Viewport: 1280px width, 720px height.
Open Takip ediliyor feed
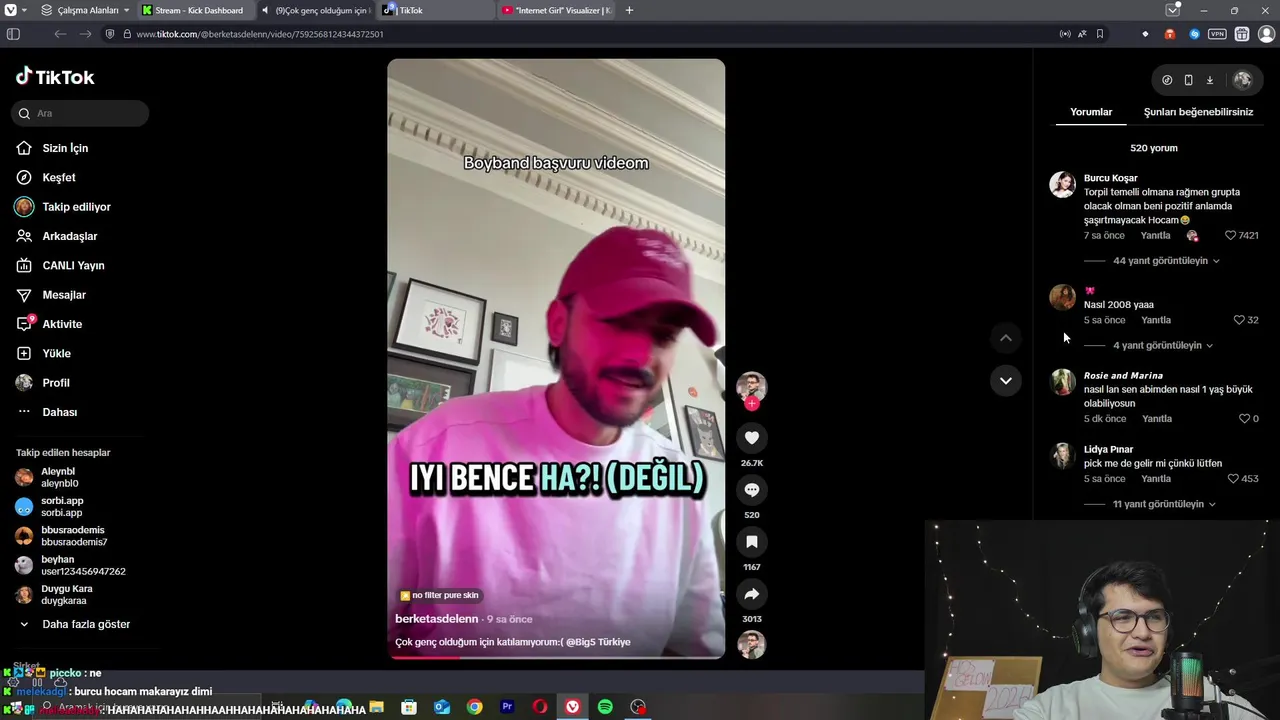click(76, 207)
